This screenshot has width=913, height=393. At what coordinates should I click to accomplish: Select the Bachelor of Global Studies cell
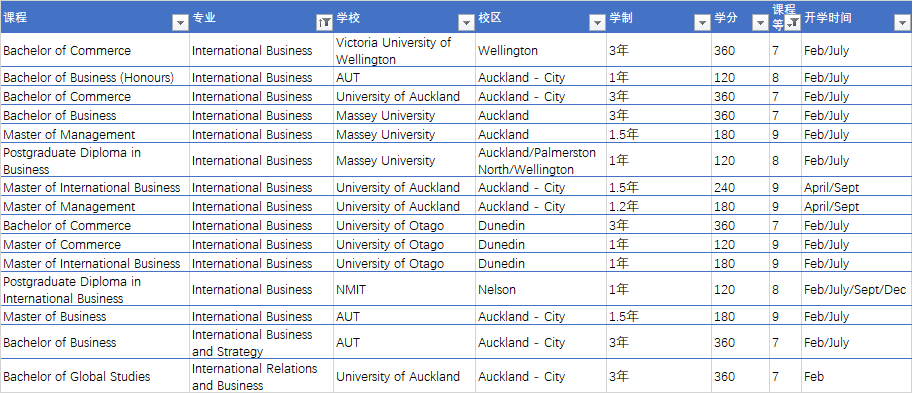tap(95, 376)
